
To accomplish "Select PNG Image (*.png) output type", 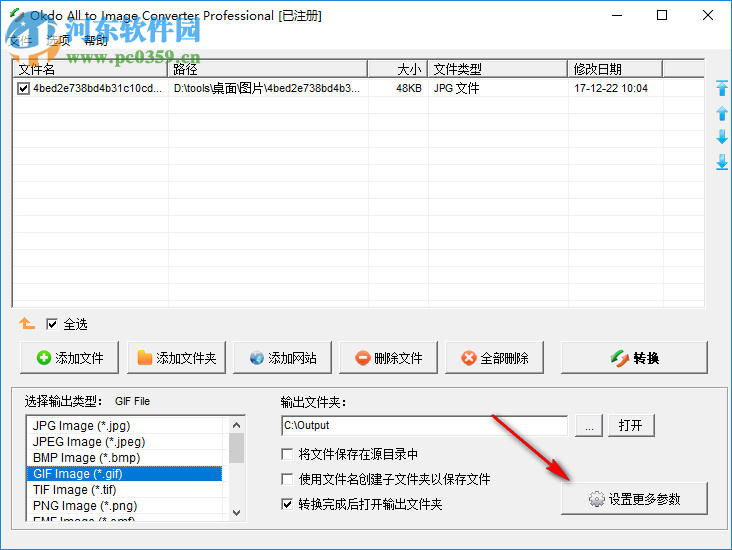I will click(124, 506).
